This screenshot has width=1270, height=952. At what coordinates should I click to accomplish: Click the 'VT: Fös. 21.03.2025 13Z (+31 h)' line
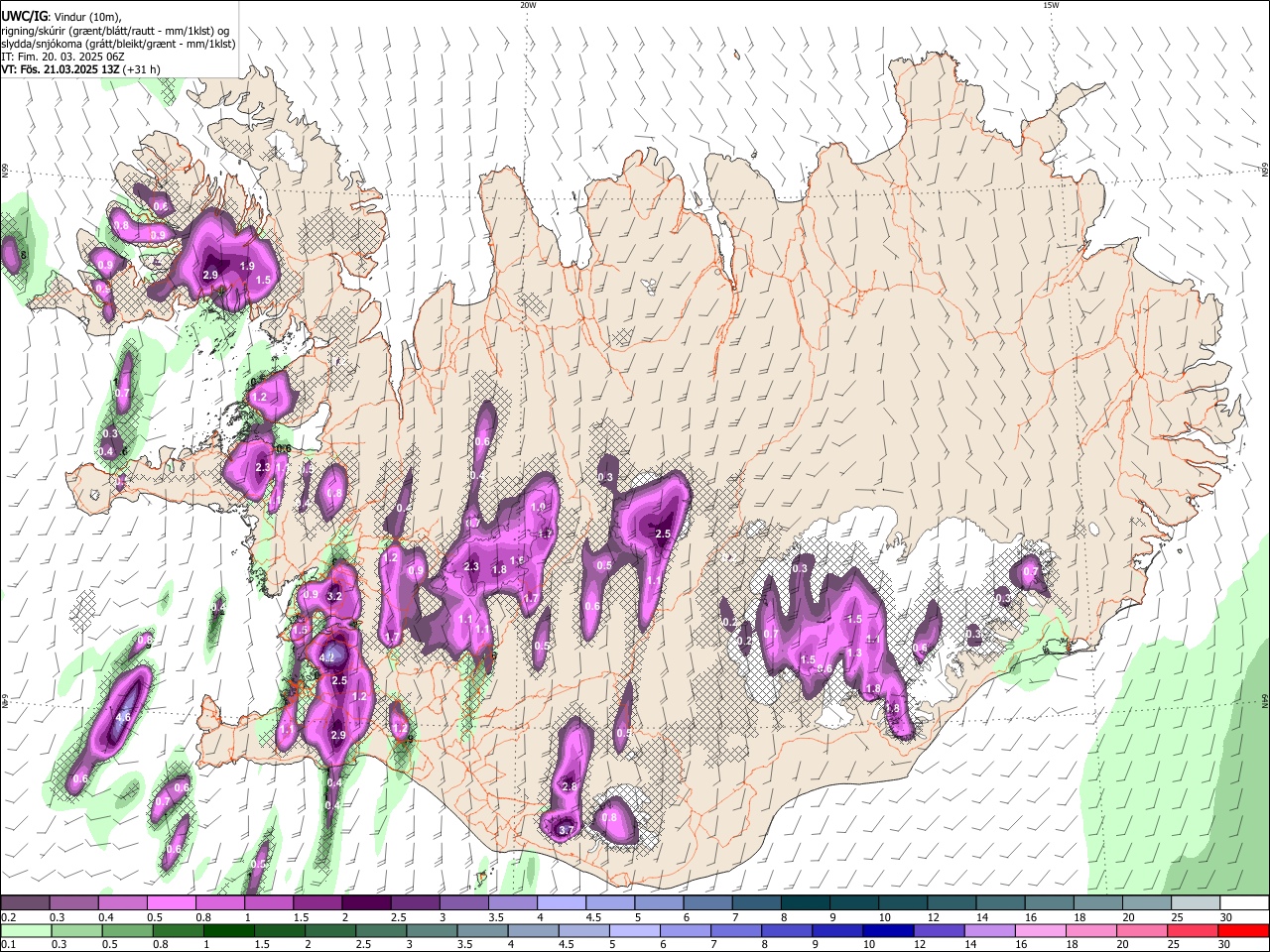[x=81, y=69]
